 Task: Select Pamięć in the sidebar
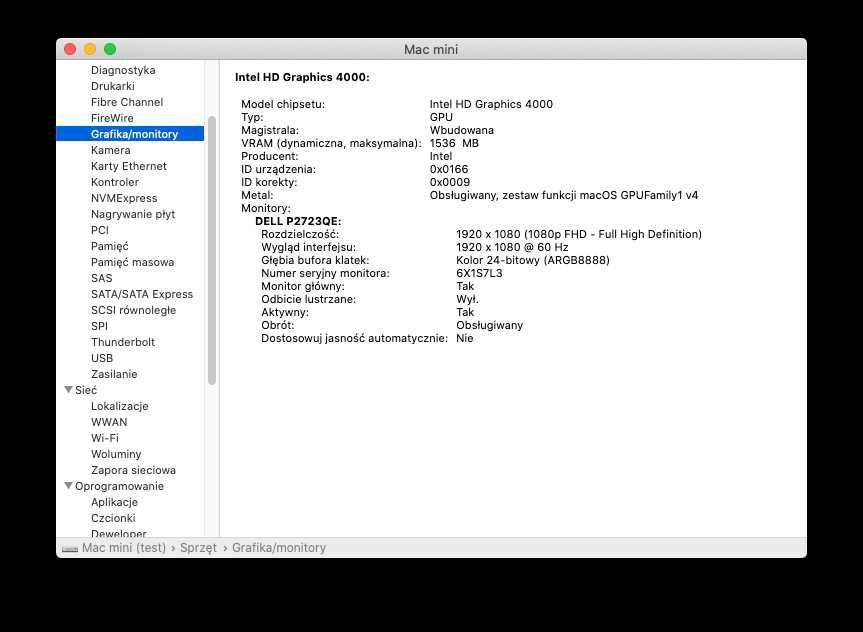[110, 246]
